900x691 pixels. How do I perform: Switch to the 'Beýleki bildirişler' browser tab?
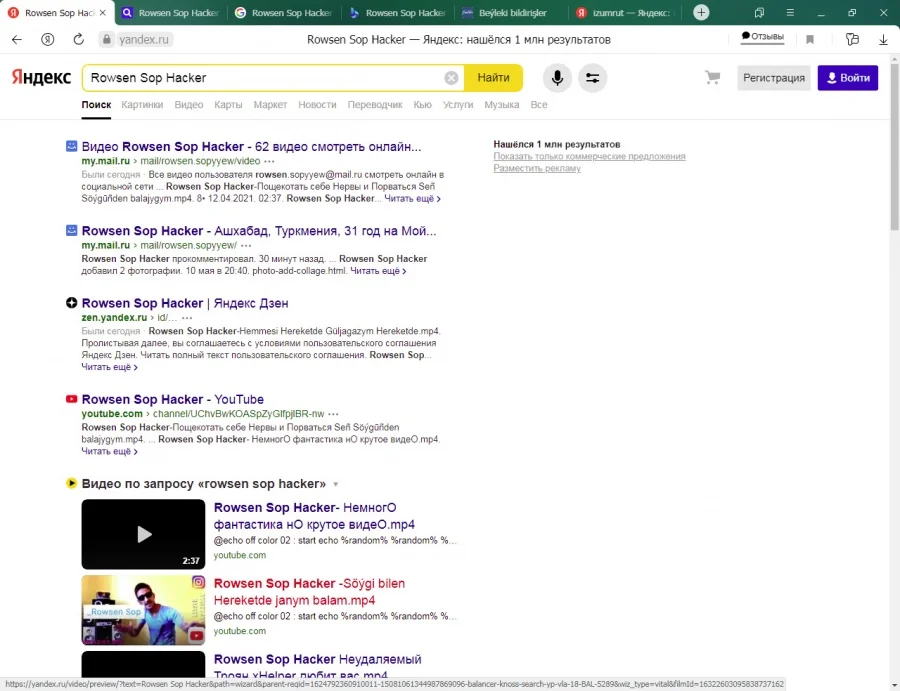(512, 13)
